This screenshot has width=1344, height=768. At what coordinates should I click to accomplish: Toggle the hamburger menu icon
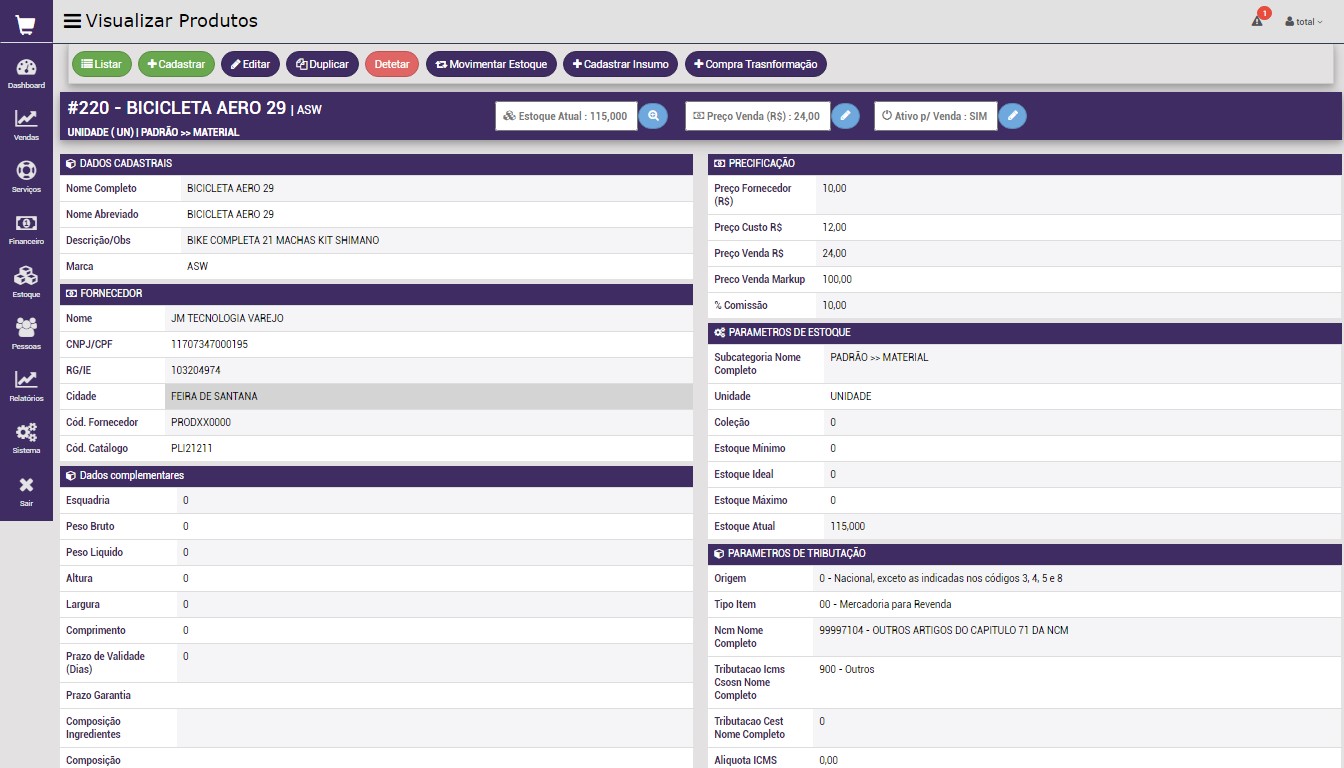click(x=72, y=21)
